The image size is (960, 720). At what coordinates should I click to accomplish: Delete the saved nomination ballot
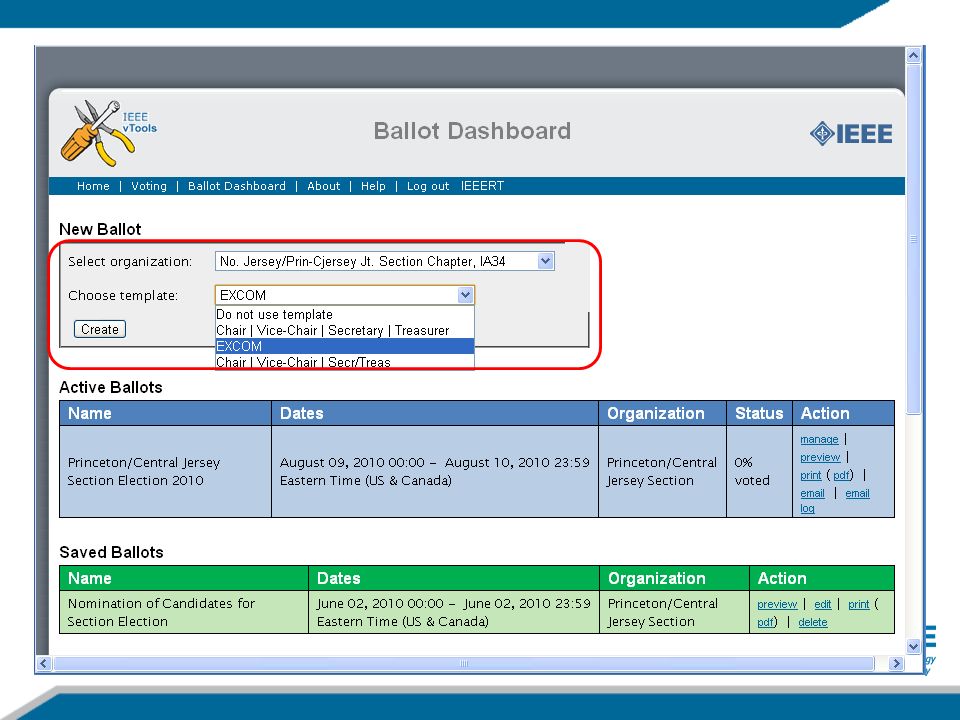pyautogui.click(x=812, y=623)
